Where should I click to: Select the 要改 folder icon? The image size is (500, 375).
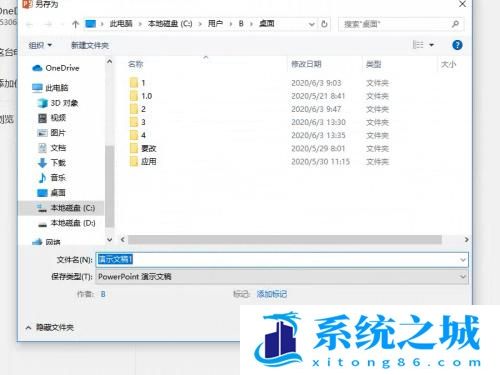pyautogui.click(x=134, y=148)
